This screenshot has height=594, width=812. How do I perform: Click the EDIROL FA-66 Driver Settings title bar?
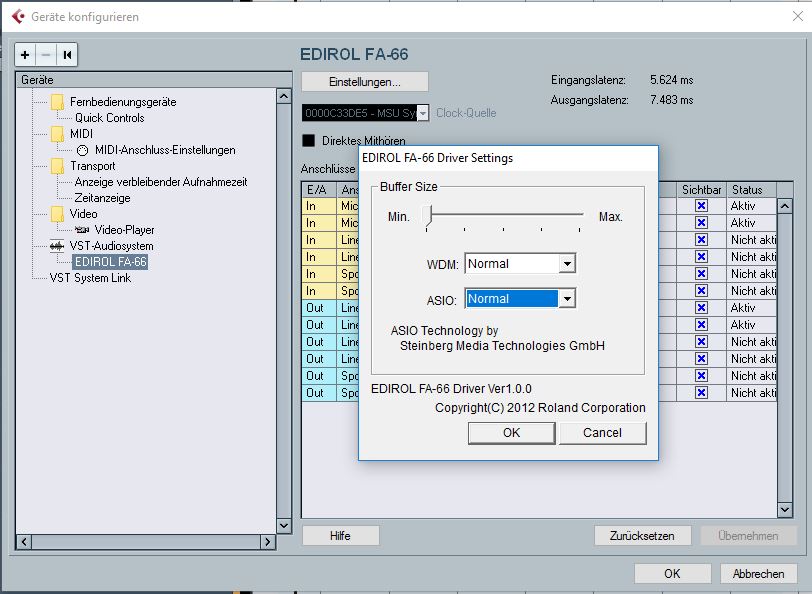pyautogui.click(x=509, y=158)
